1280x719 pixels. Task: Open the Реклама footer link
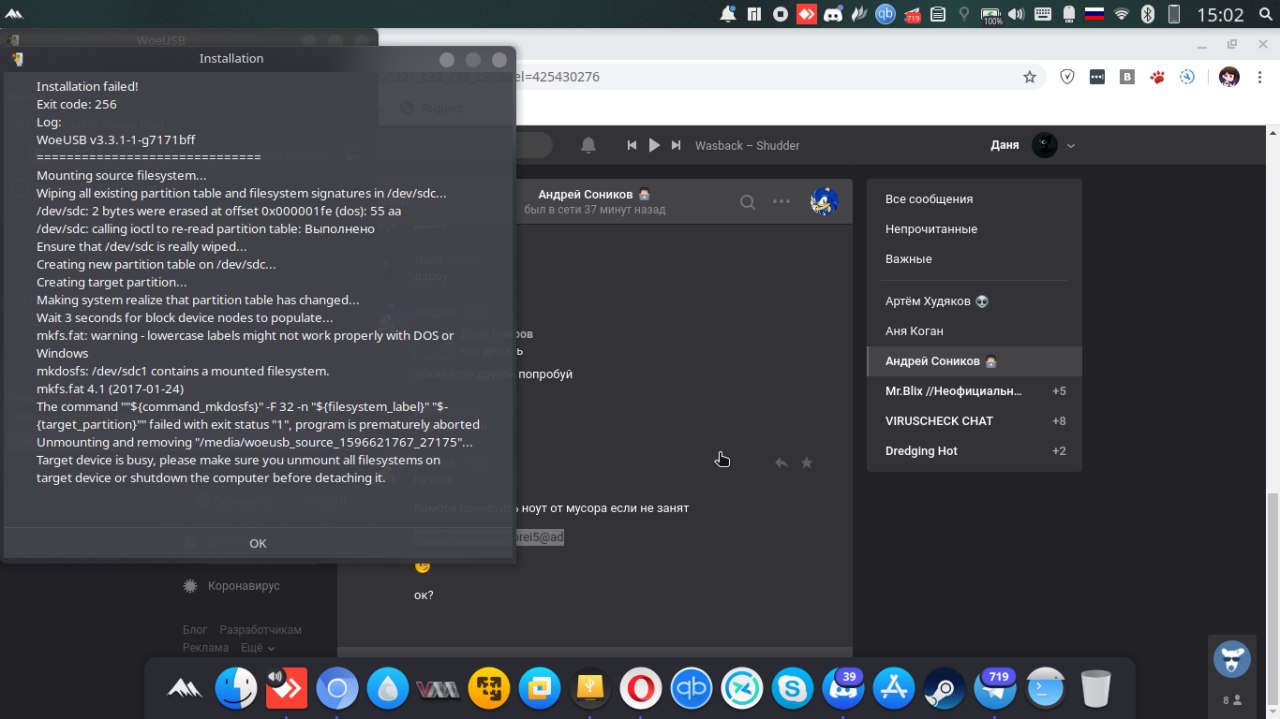206,648
